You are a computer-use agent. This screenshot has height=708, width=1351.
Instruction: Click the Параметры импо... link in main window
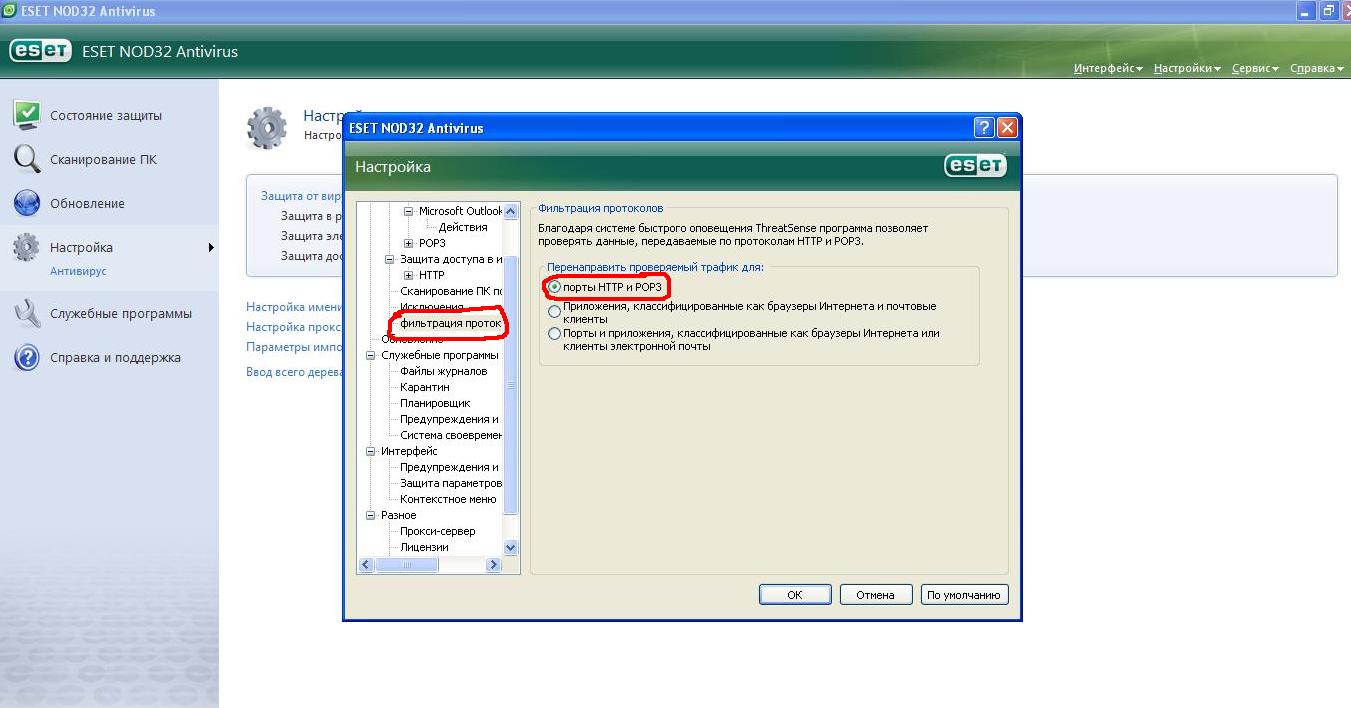coord(295,347)
